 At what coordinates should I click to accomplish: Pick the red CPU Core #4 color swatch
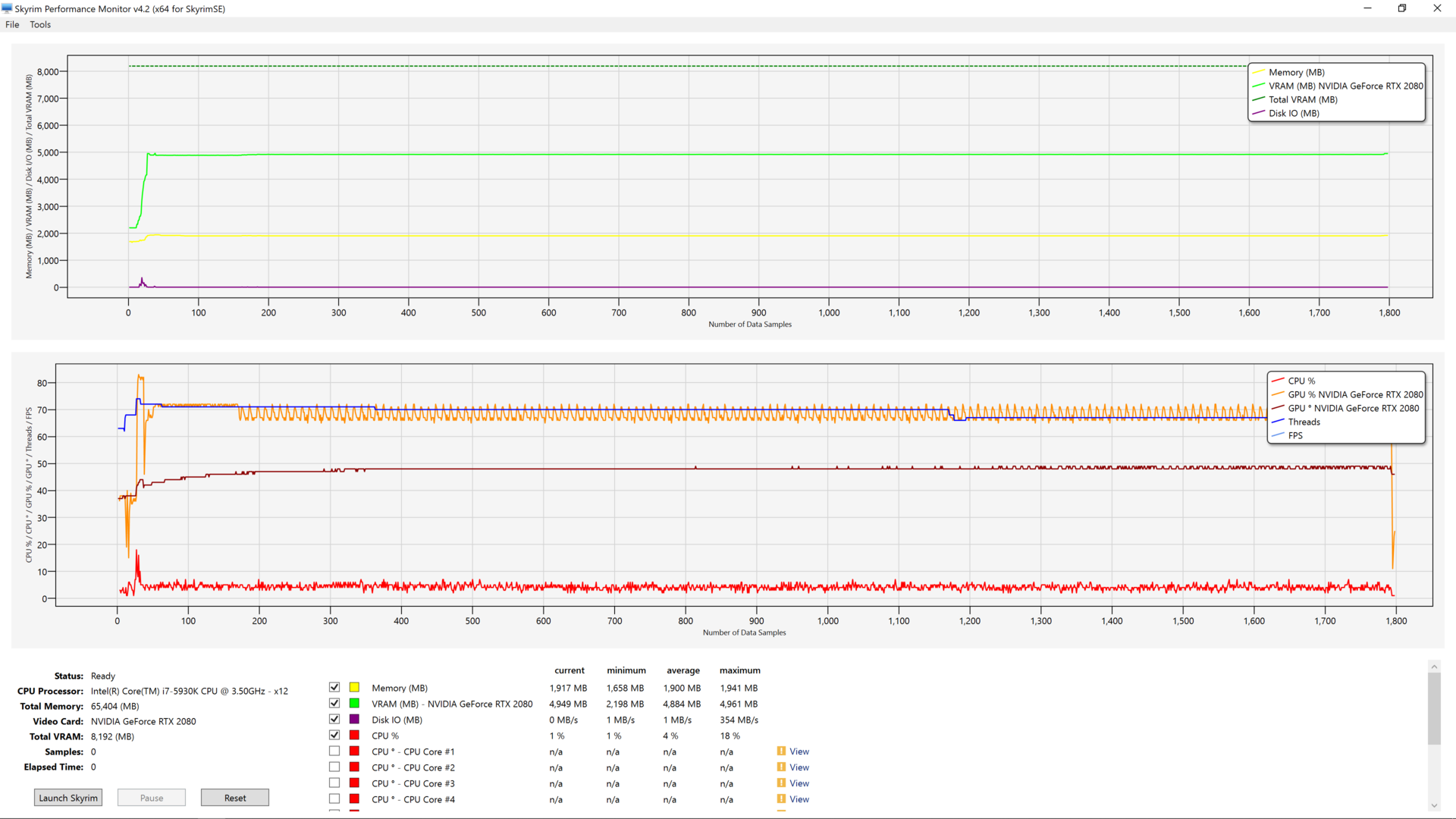click(x=354, y=799)
